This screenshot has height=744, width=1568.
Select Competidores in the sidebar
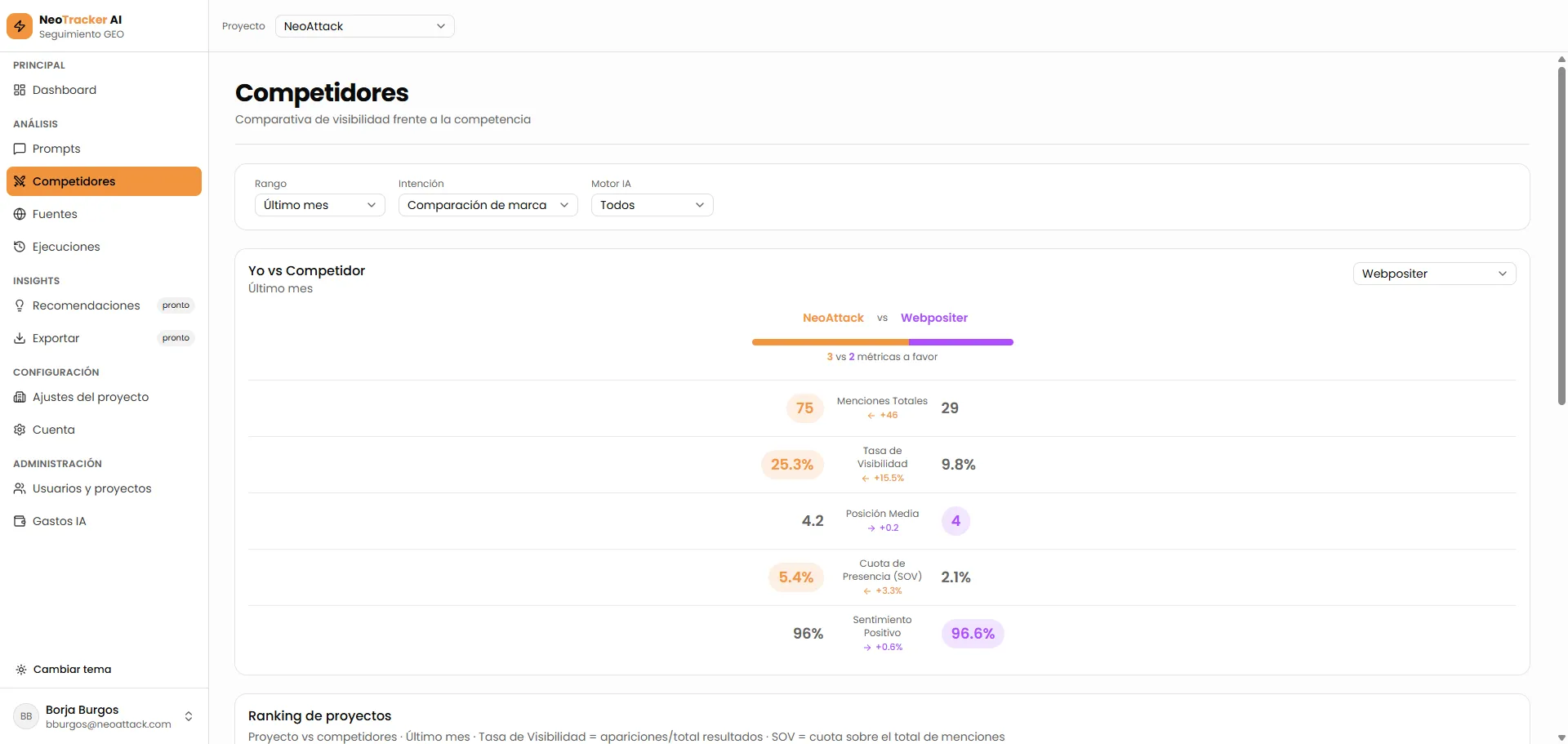pyautogui.click(x=104, y=181)
